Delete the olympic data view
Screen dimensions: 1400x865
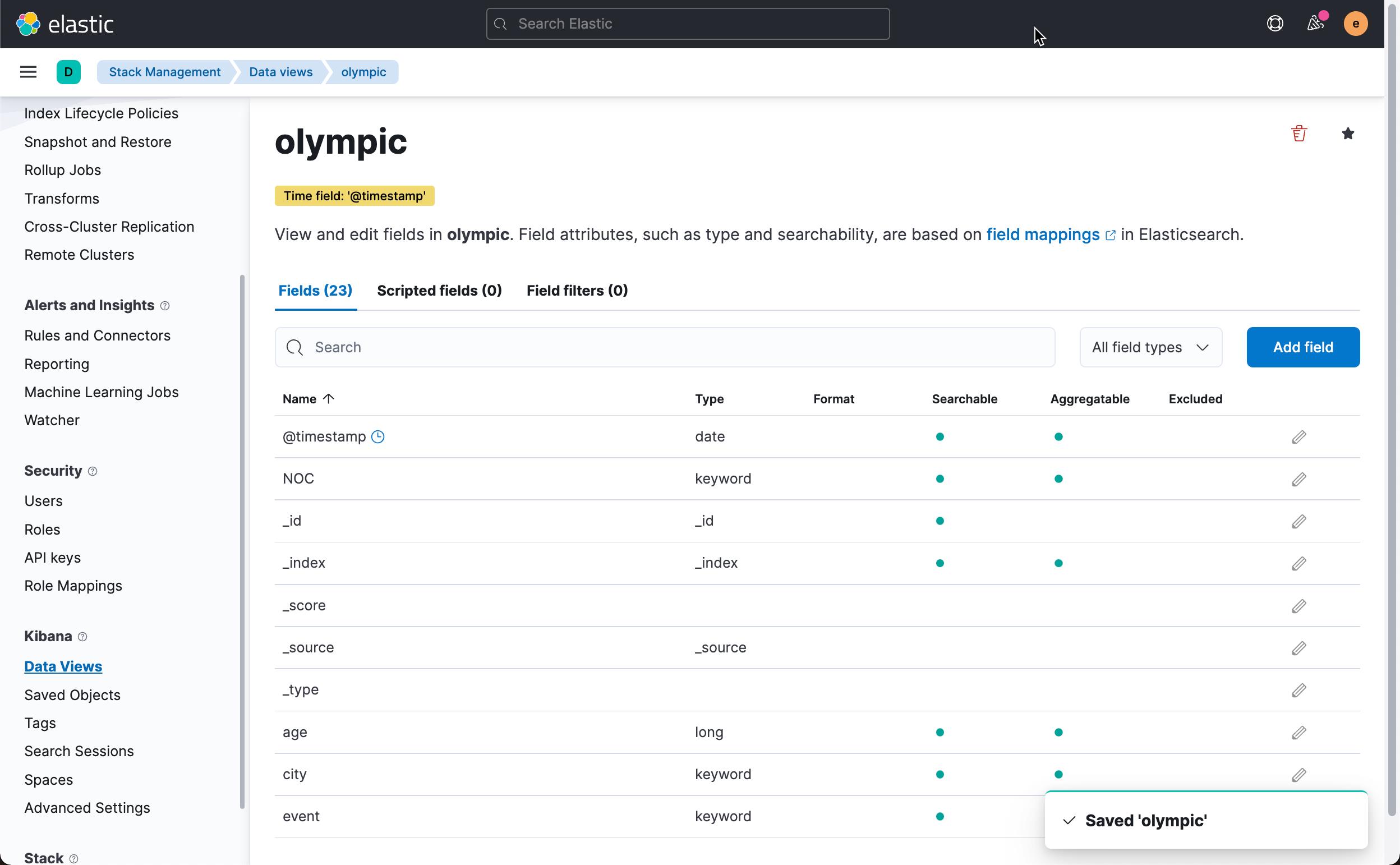(1299, 134)
